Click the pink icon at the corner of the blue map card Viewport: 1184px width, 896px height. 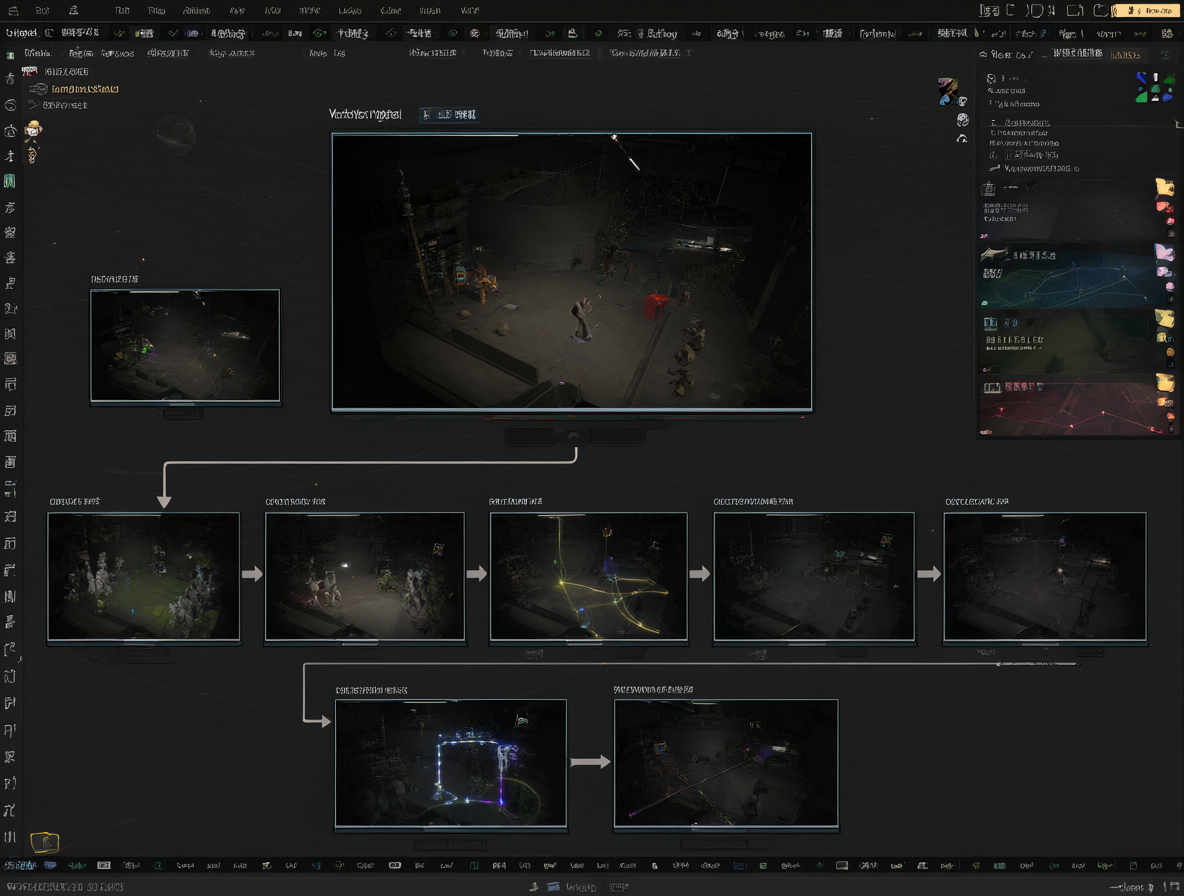coord(1164,252)
